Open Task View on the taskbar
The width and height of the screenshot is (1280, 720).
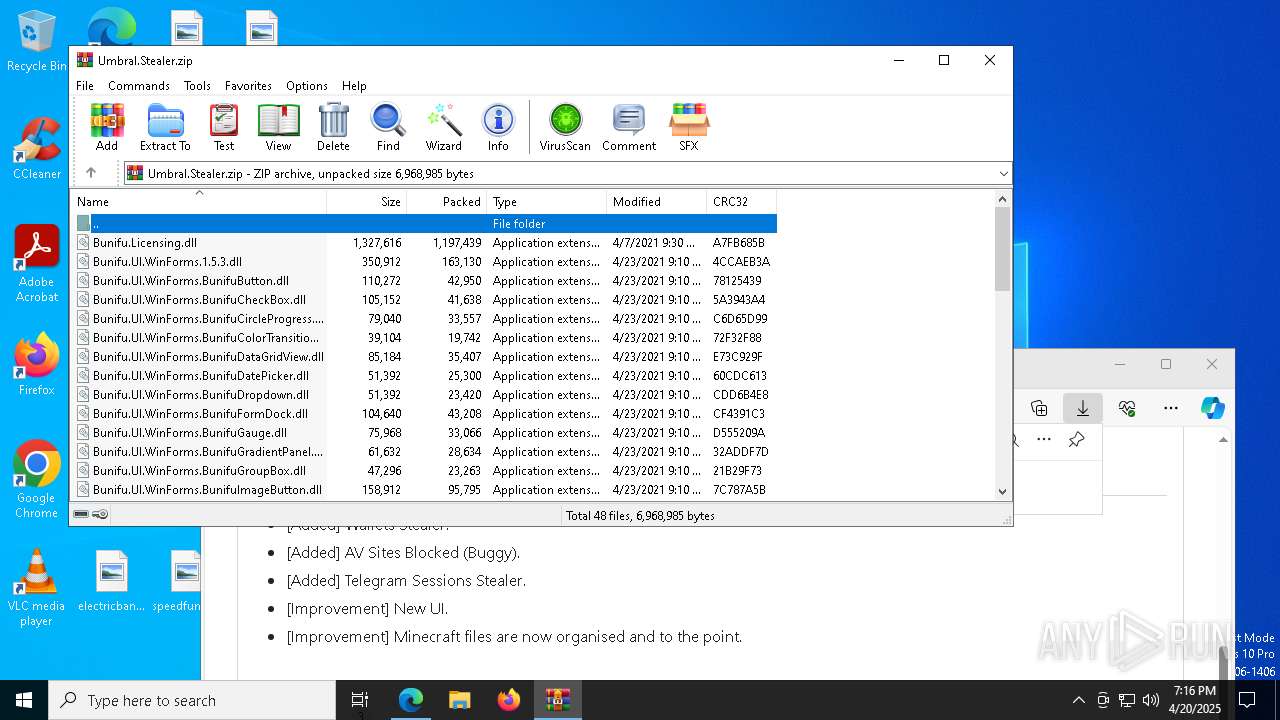click(360, 700)
